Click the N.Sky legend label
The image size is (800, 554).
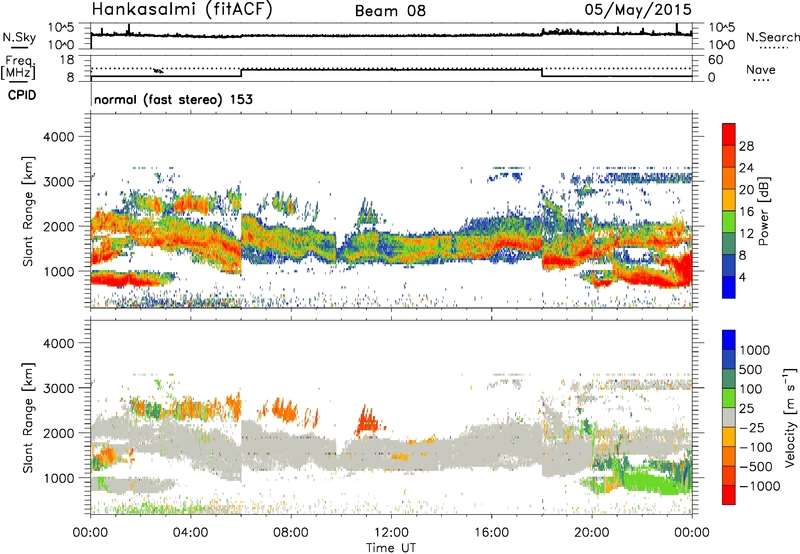[x=19, y=37]
